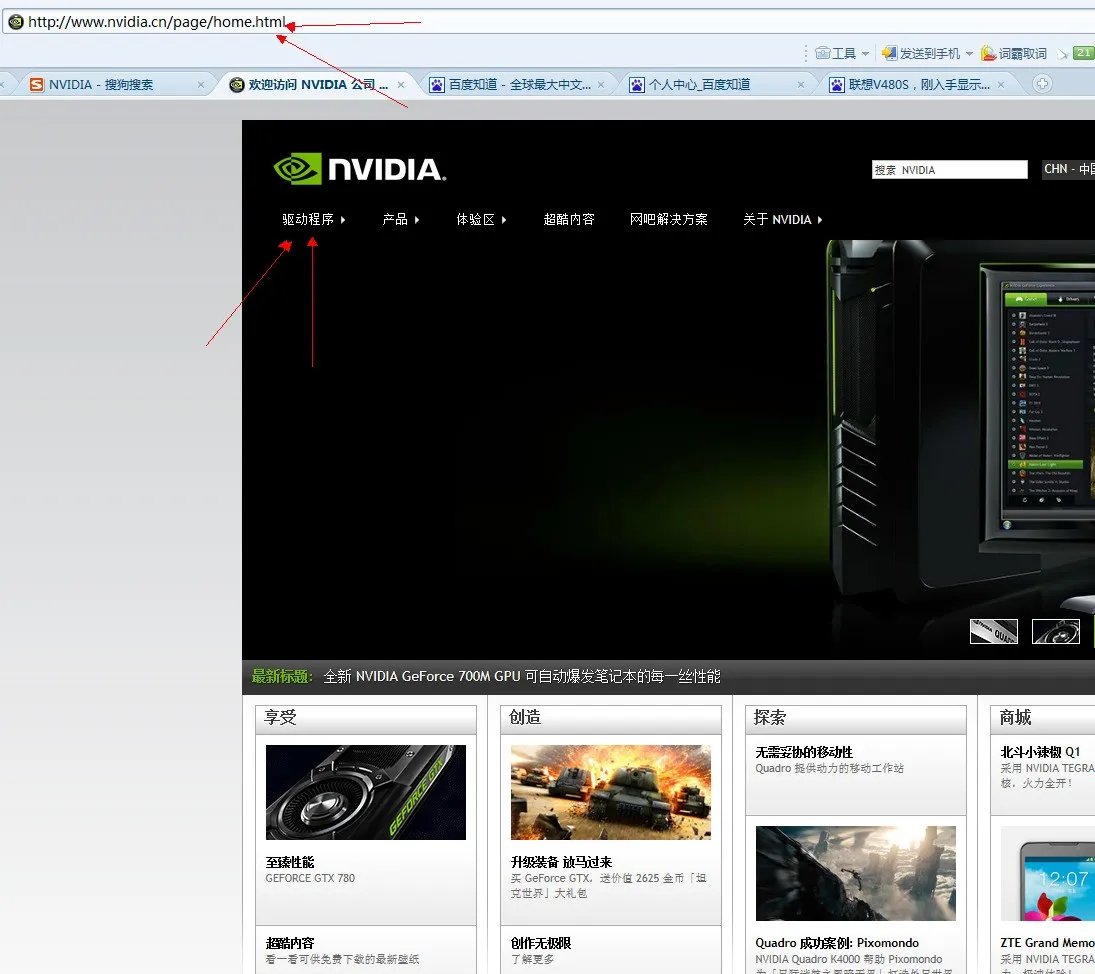Click the 至臻性能 link
This screenshot has width=1095, height=974.
[x=290, y=862]
